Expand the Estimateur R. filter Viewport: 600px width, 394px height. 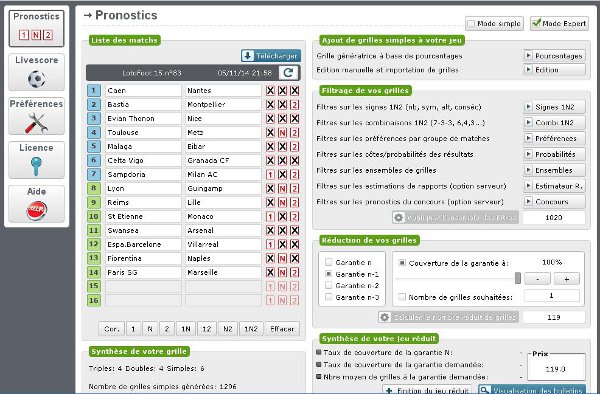[554, 186]
